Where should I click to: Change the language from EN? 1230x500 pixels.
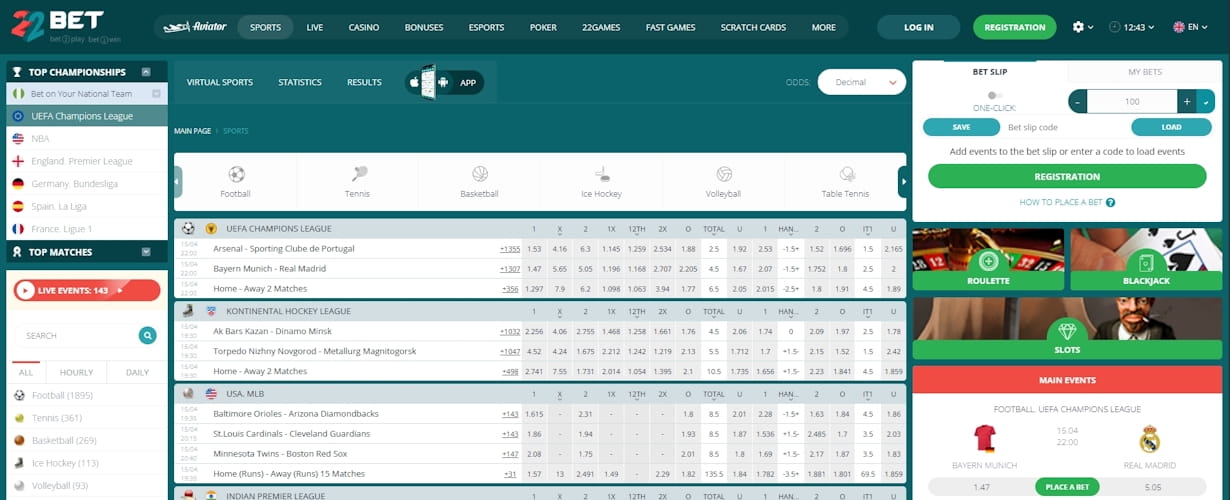1191,27
